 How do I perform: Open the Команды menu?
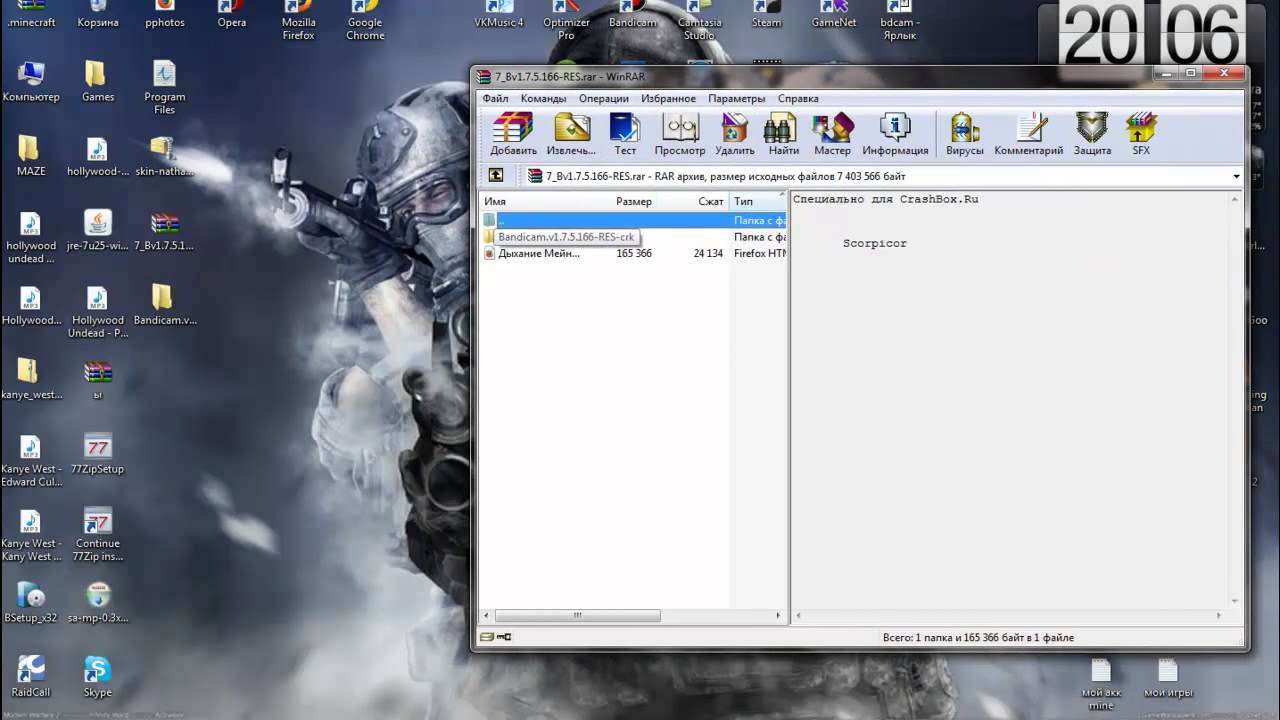click(x=543, y=98)
